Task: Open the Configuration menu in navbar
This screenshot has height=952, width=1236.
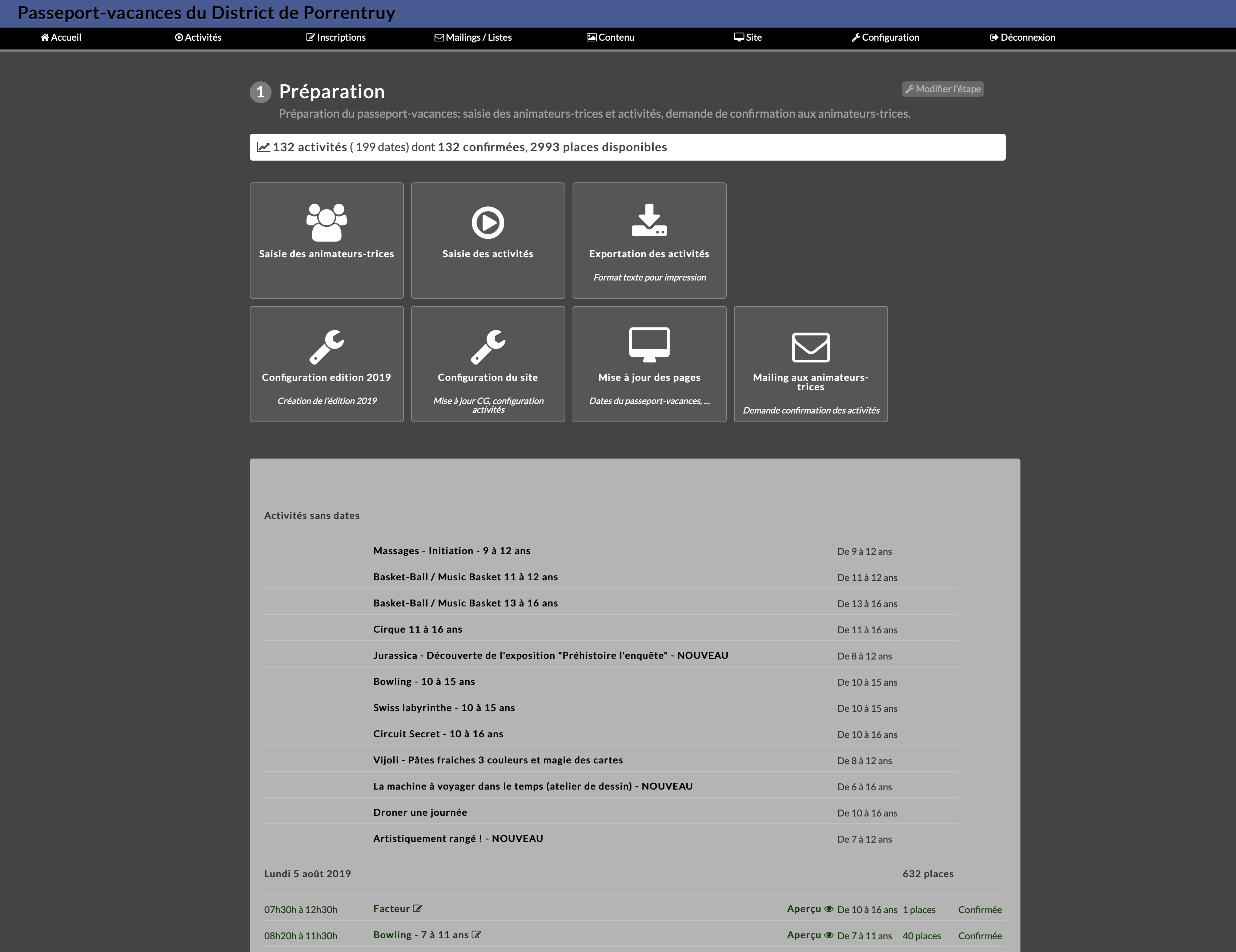Action: click(885, 37)
